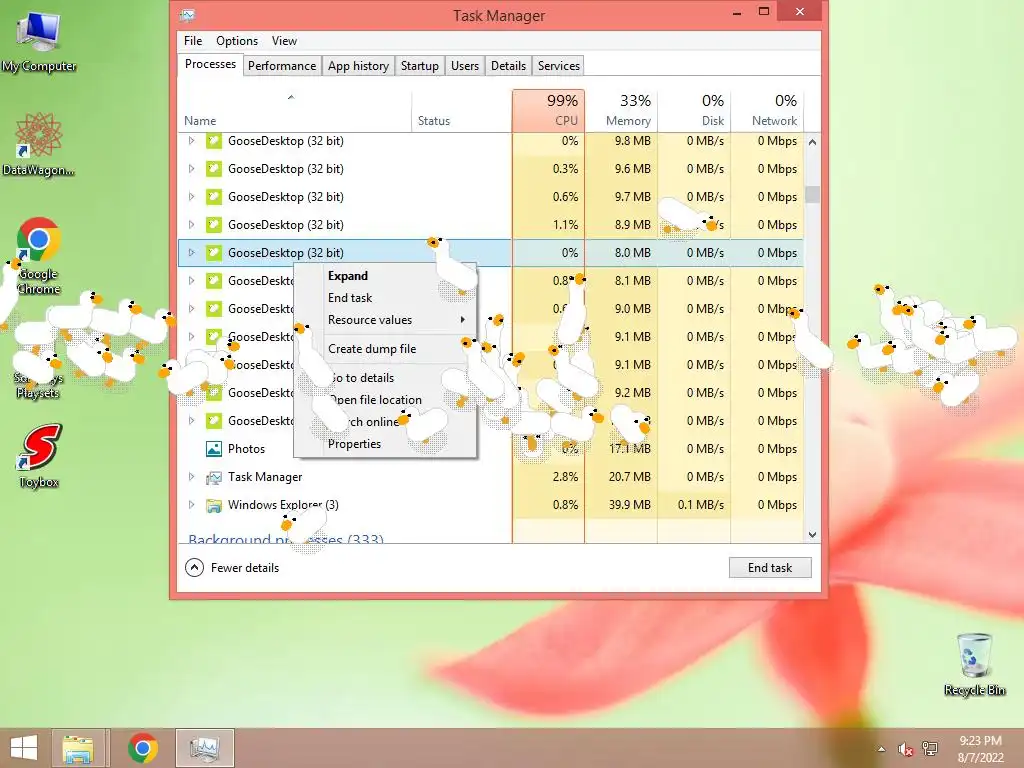1024x768 pixels.
Task: Click the scroll up arrow in process list
Action: 812,142
